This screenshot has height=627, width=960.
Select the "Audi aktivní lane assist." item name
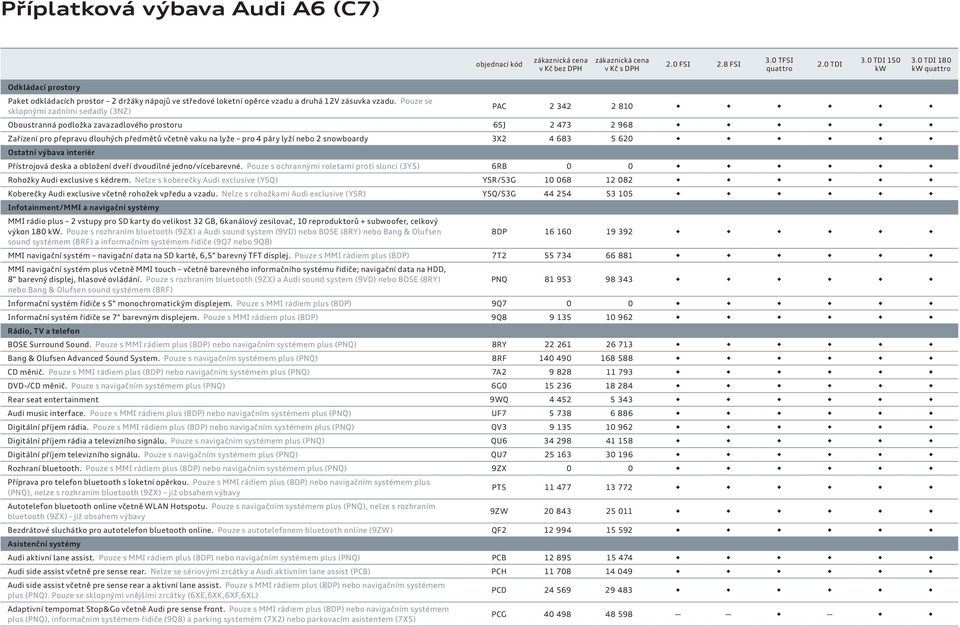51,558
